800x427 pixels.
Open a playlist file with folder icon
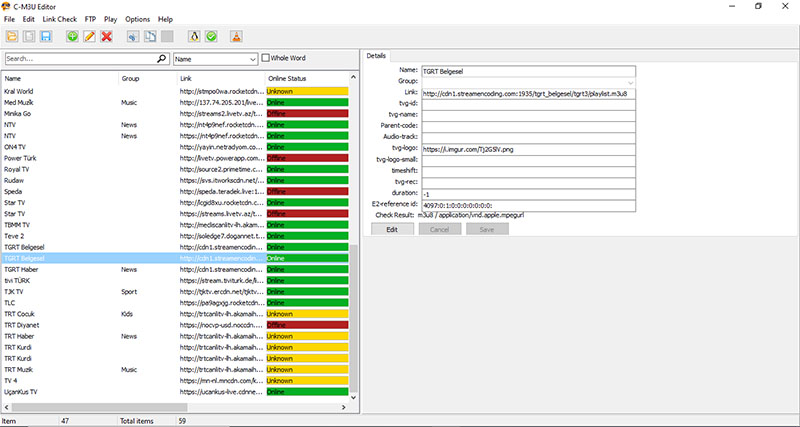point(11,36)
